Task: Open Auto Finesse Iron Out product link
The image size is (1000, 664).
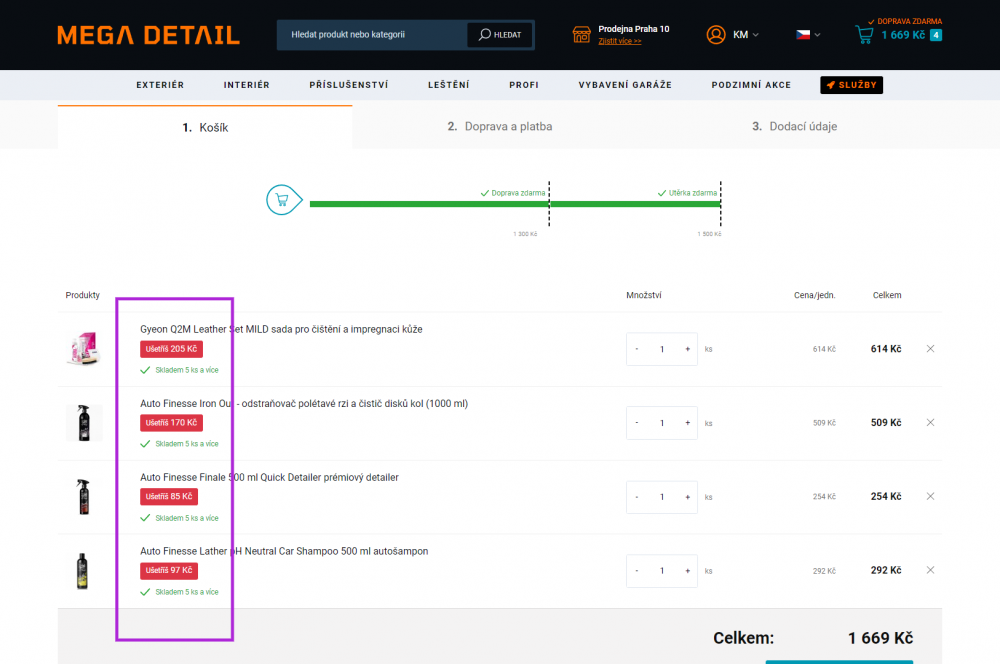Action: (x=304, y=403)
